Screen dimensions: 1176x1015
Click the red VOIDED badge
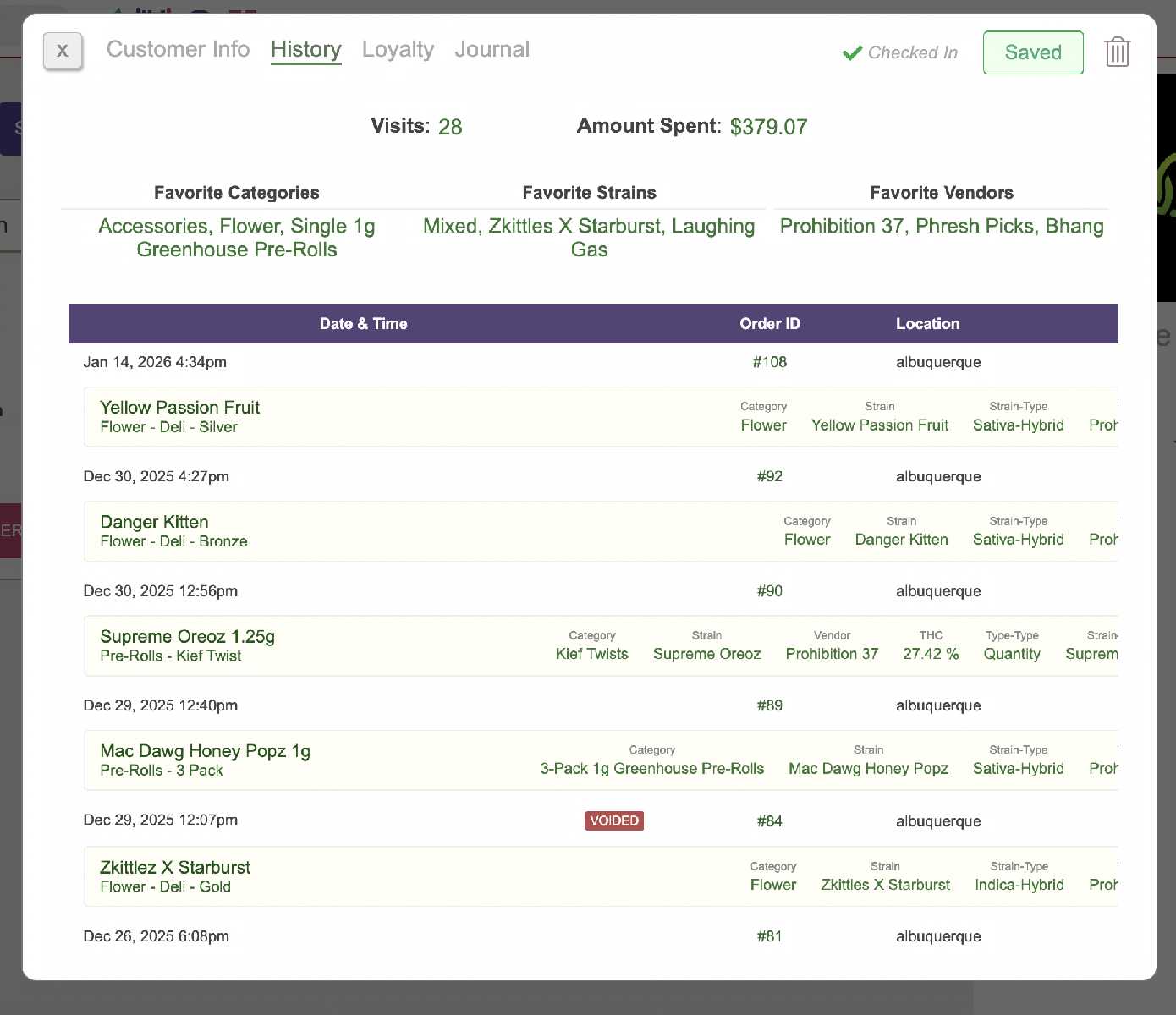click(613, 820)
